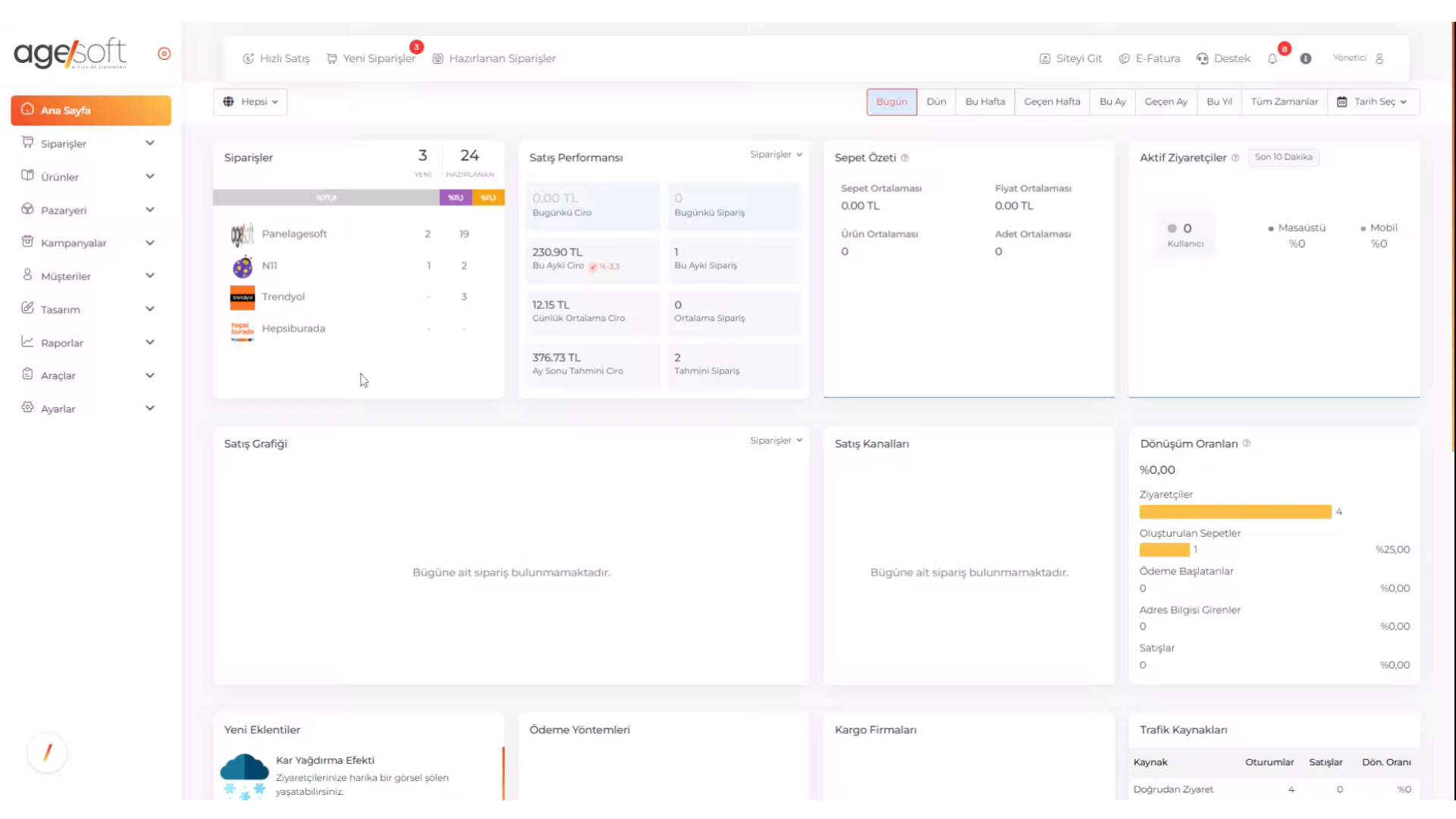
Task: Click the info circle icon in header
Action: [1306, 58]
